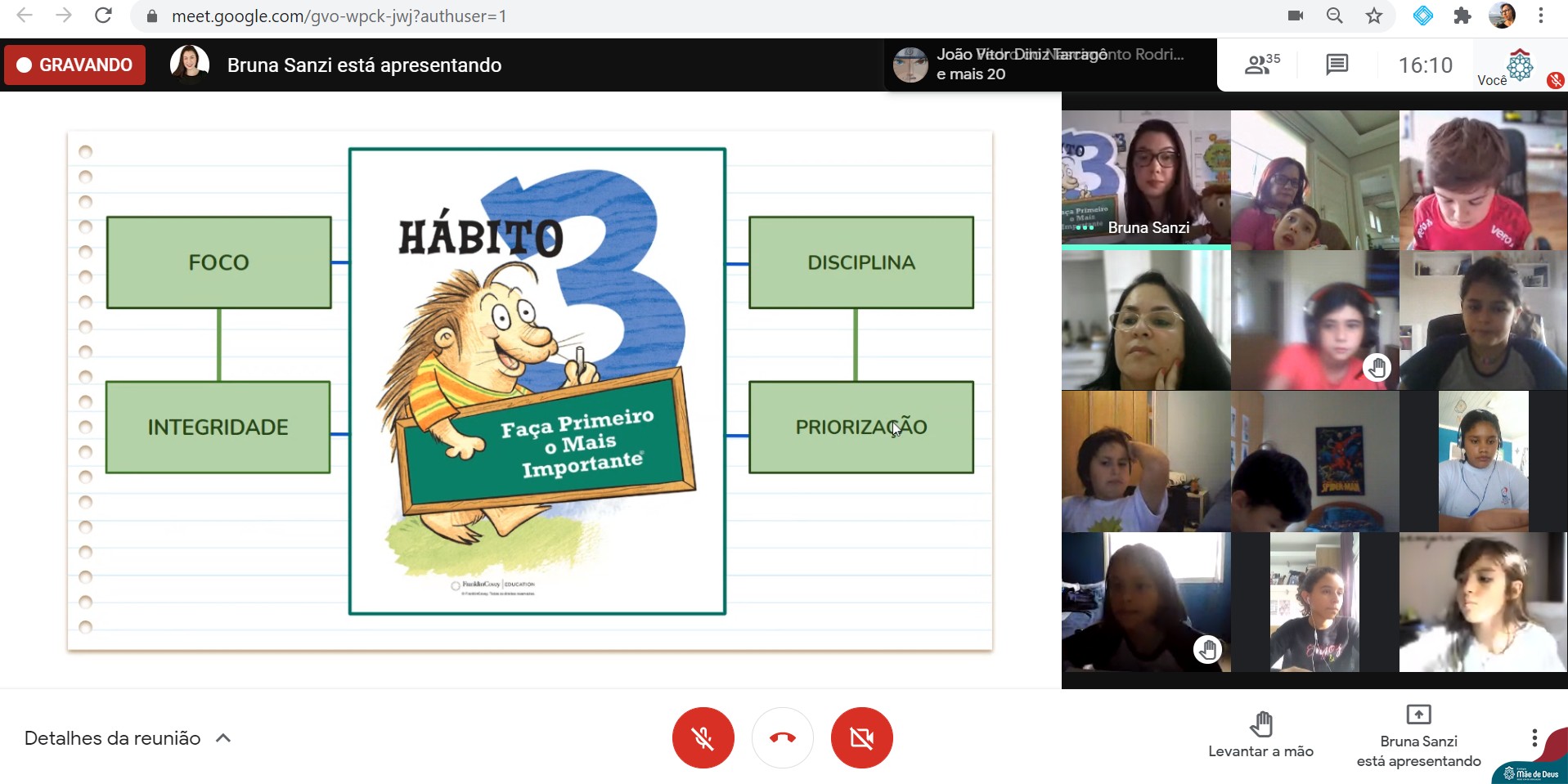Bookmark this page with the star icon
The width and height of the screenshot is (1568, 784).
(1374, 16)
